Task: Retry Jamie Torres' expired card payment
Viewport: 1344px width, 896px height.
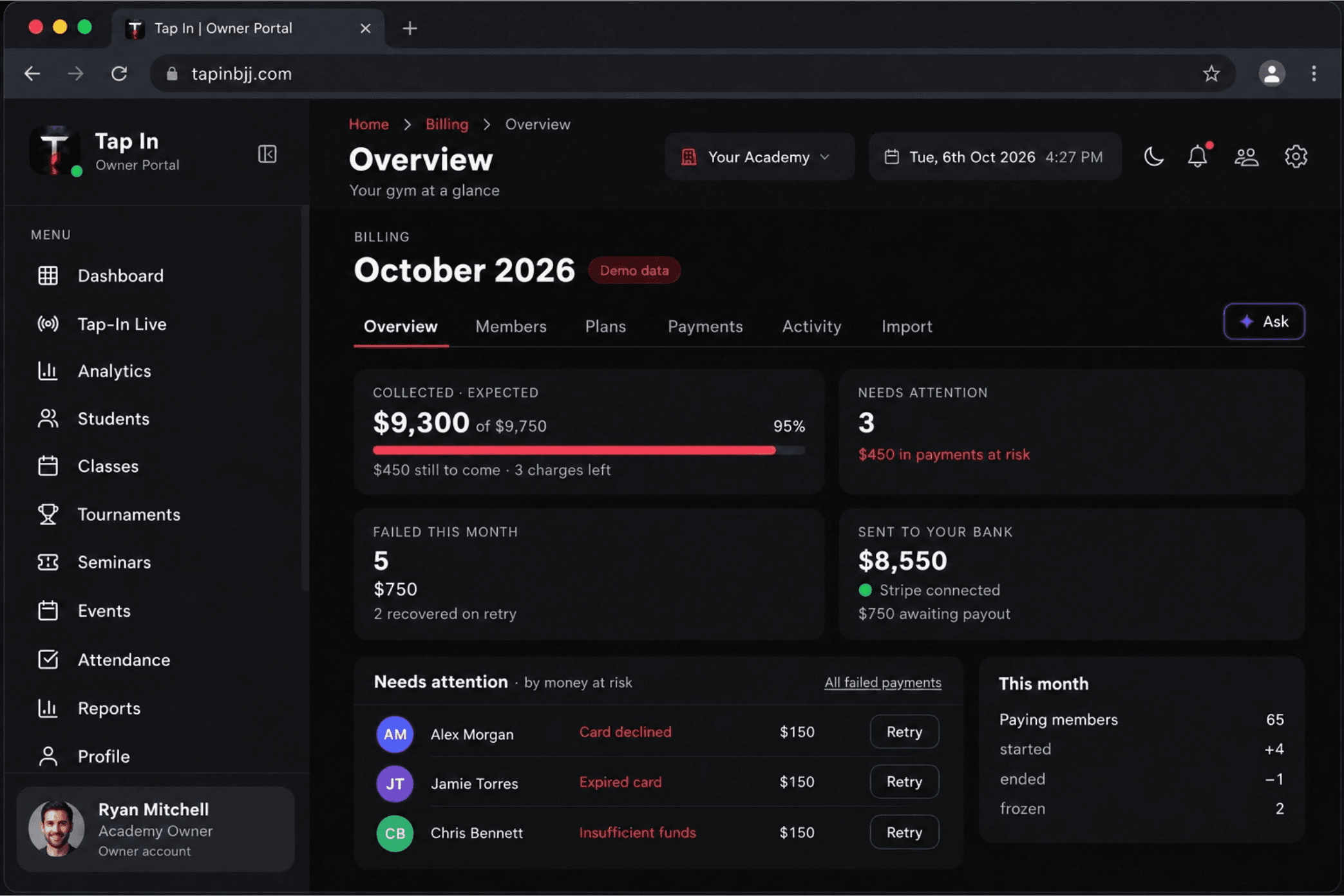Action: (904, 781)
